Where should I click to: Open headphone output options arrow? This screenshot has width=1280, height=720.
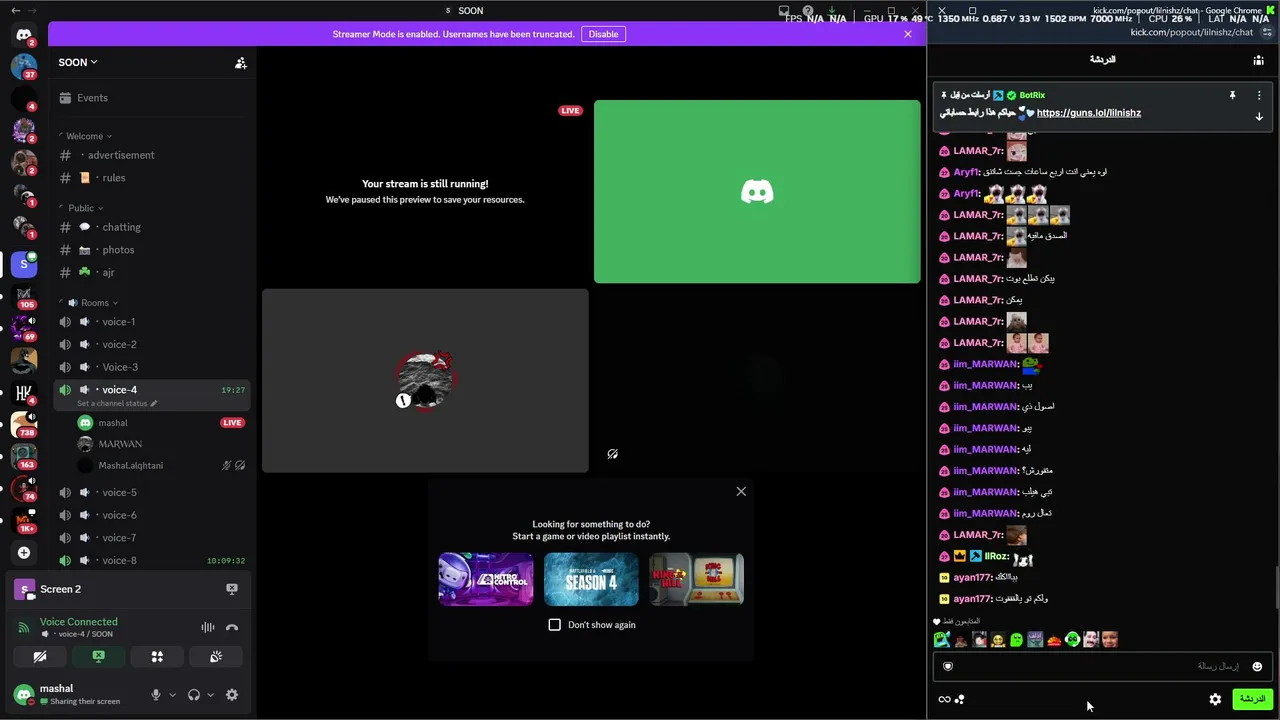click(x=210, y=695)
